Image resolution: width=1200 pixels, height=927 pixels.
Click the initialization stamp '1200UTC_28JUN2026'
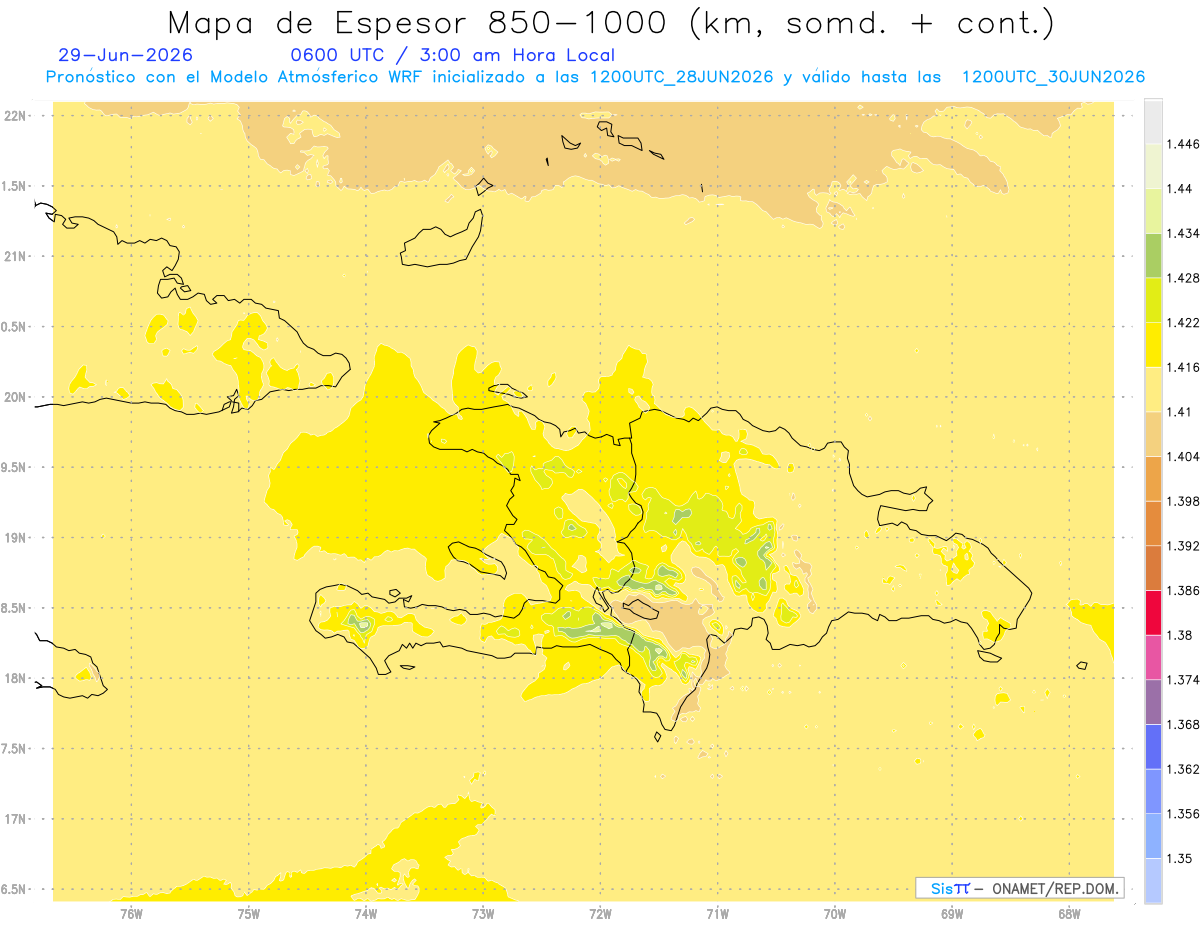[x=682, y=77]
